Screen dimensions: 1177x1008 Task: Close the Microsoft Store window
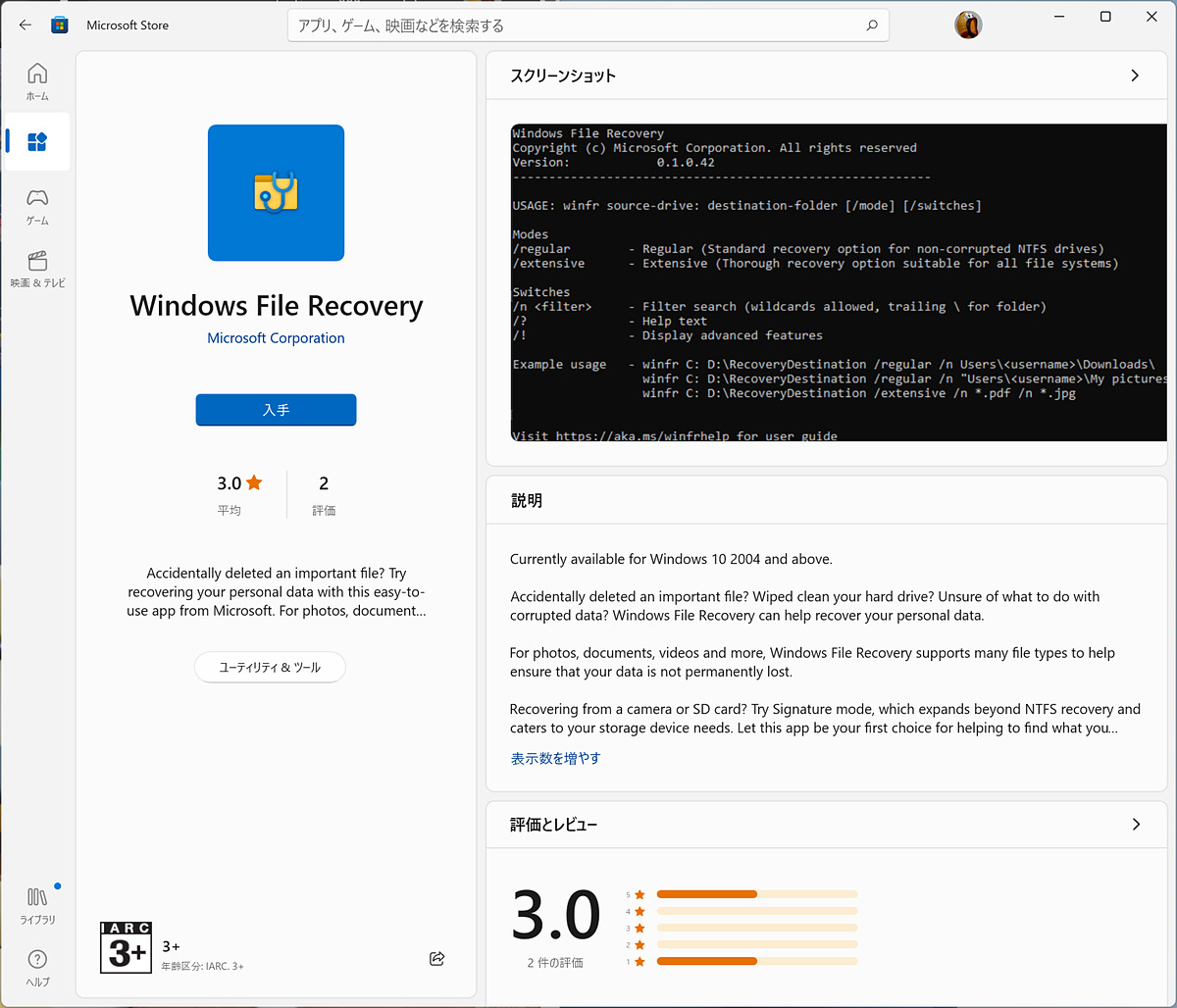point(1152,17)
